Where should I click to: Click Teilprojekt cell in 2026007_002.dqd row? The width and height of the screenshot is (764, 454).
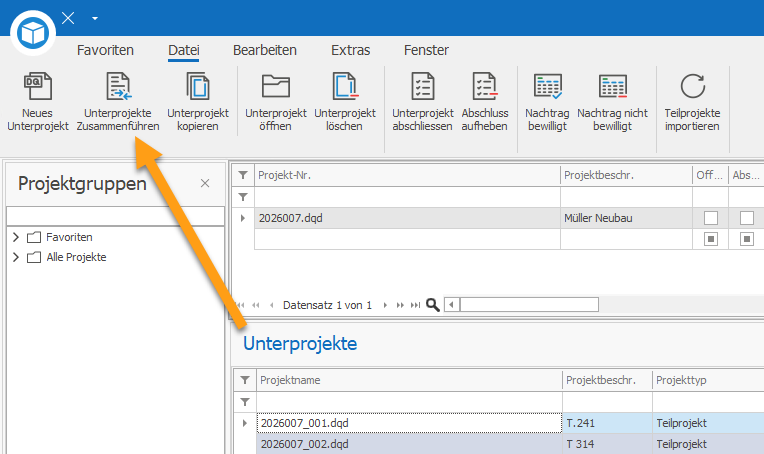[x=708, y=444]
